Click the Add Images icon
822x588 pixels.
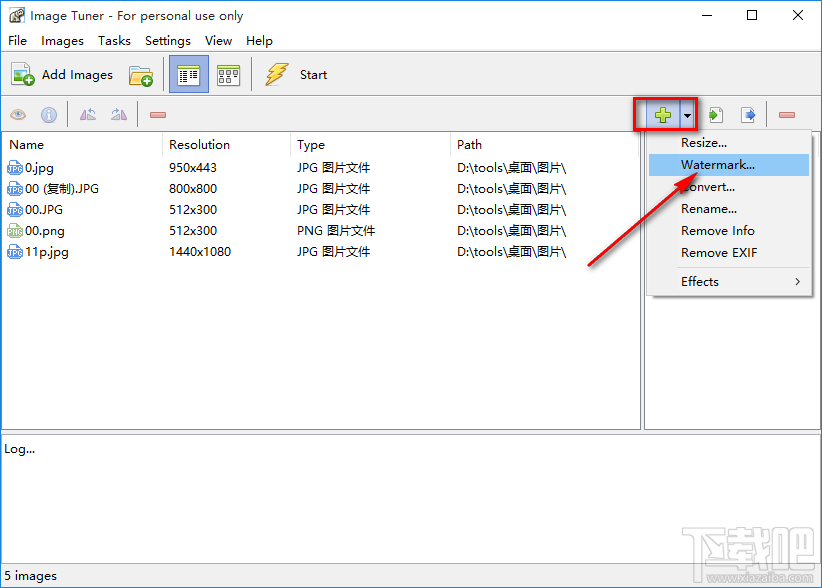[x=23, y=74]
